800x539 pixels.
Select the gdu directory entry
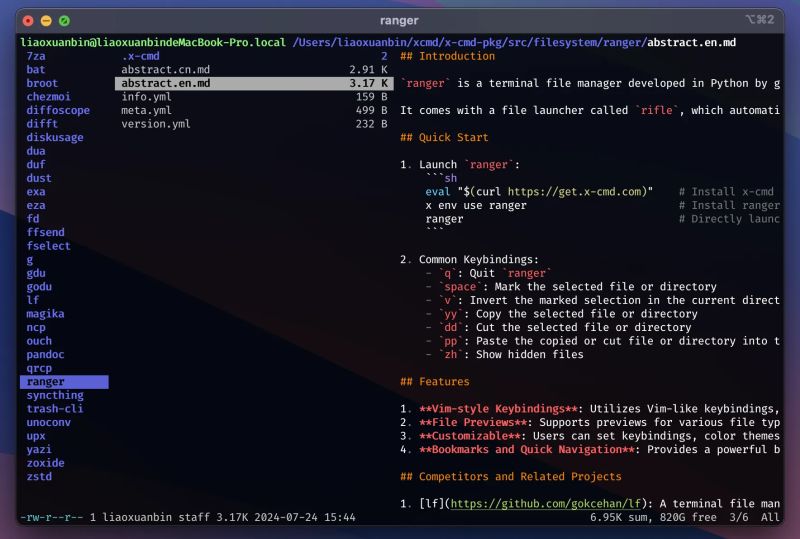pos(36,273)
